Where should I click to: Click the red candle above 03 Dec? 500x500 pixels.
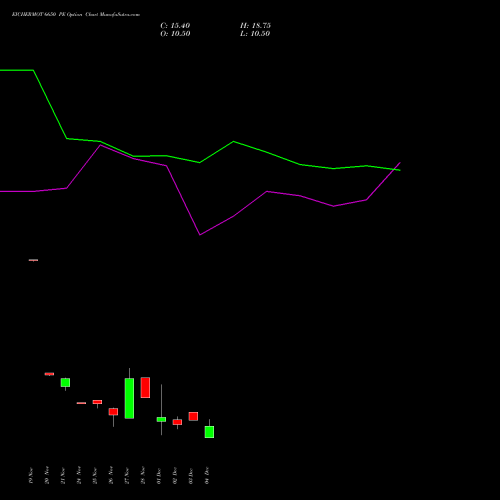(x=193, y=416)
